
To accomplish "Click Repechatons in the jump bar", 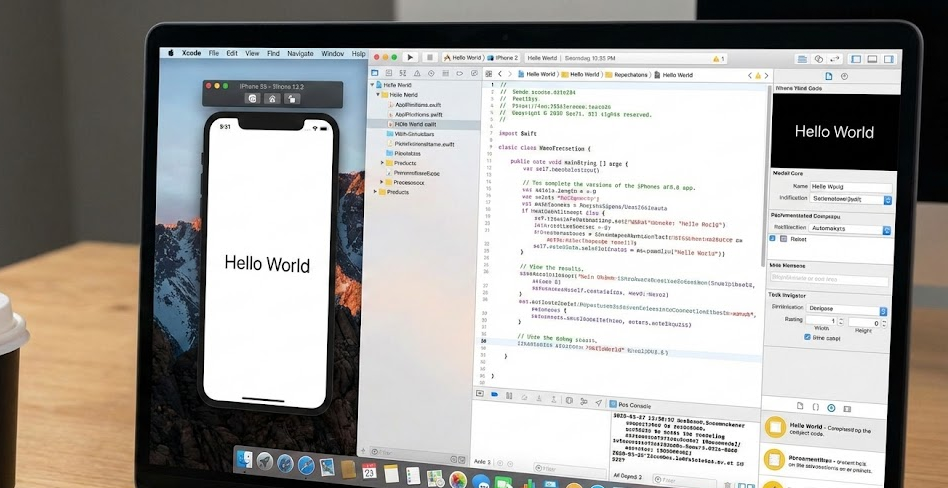I will click(631, 75).
